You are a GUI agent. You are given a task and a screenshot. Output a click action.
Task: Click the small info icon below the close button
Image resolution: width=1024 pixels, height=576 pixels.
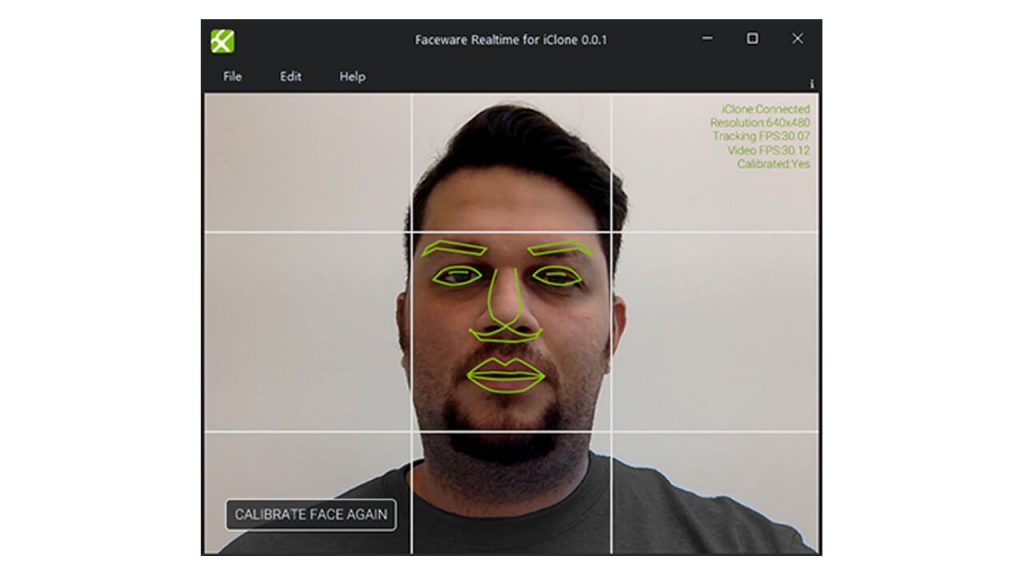coord(812,84)
